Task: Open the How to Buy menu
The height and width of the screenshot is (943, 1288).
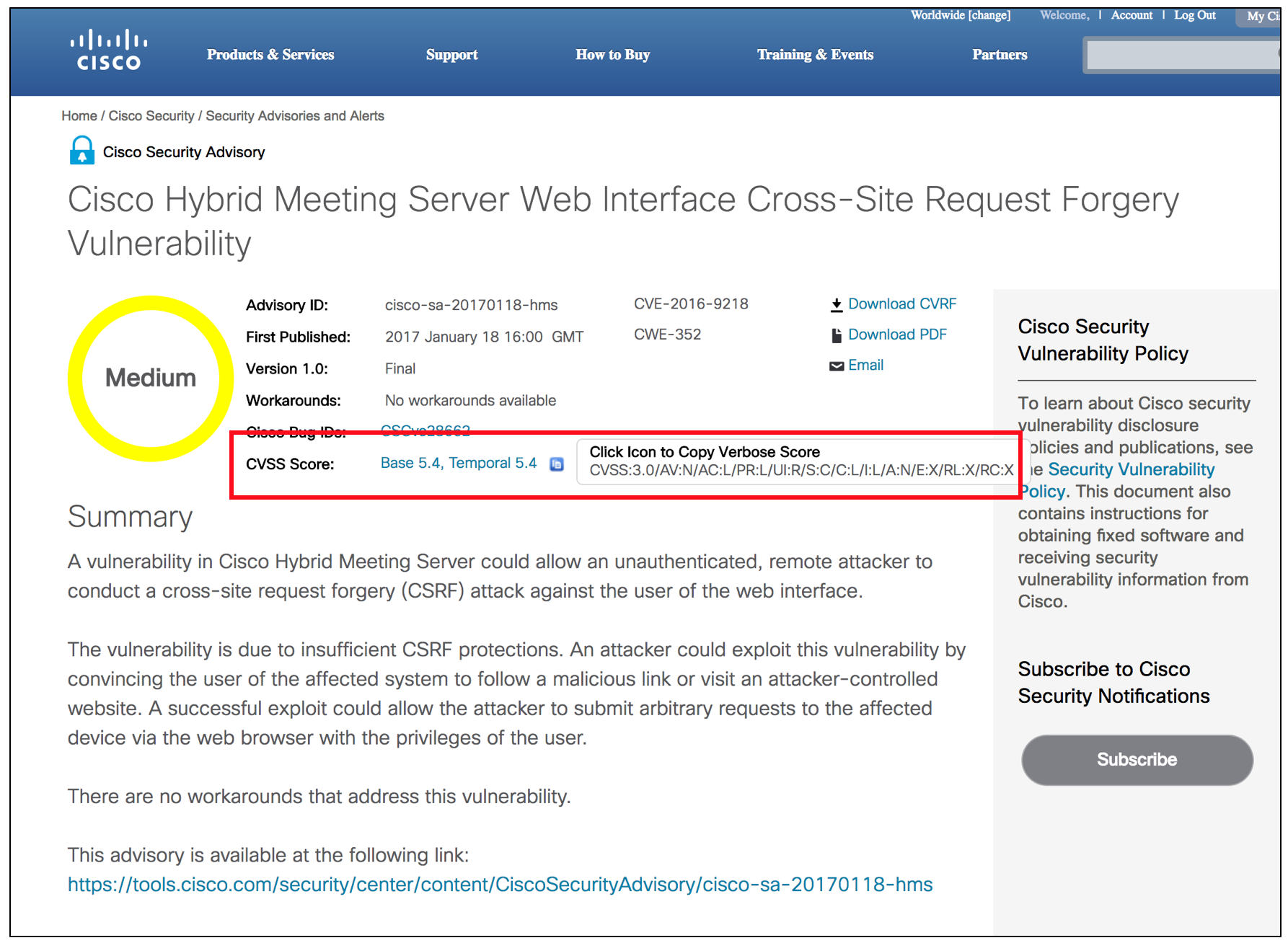Action: pos(612,55)
